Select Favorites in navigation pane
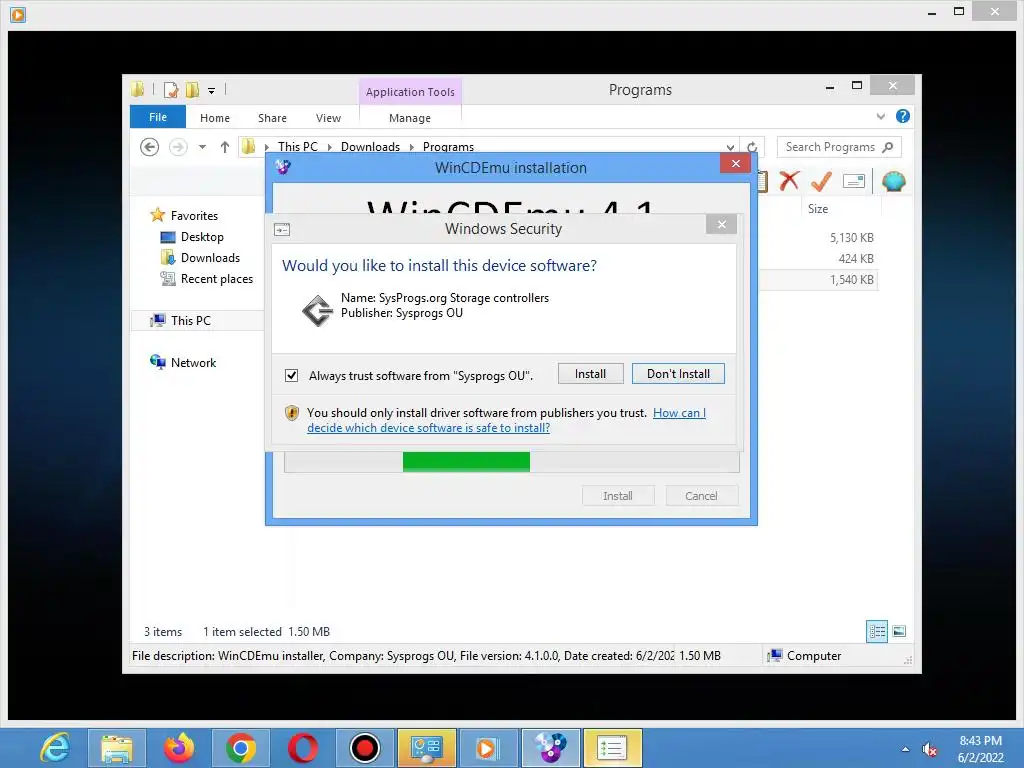 pyautogui.click(x=194, y=216)
